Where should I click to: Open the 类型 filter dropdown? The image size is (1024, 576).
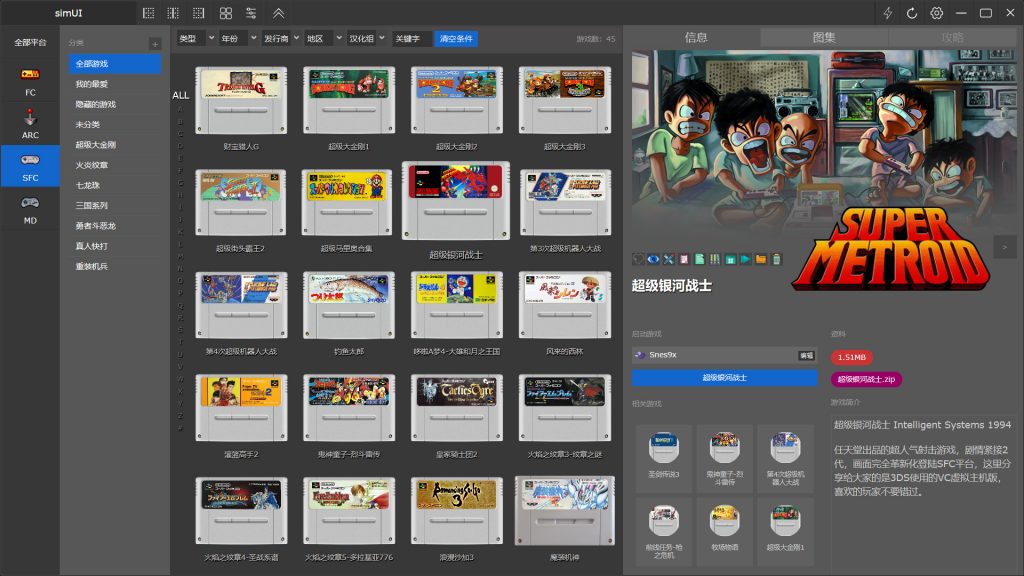[196, 38]
